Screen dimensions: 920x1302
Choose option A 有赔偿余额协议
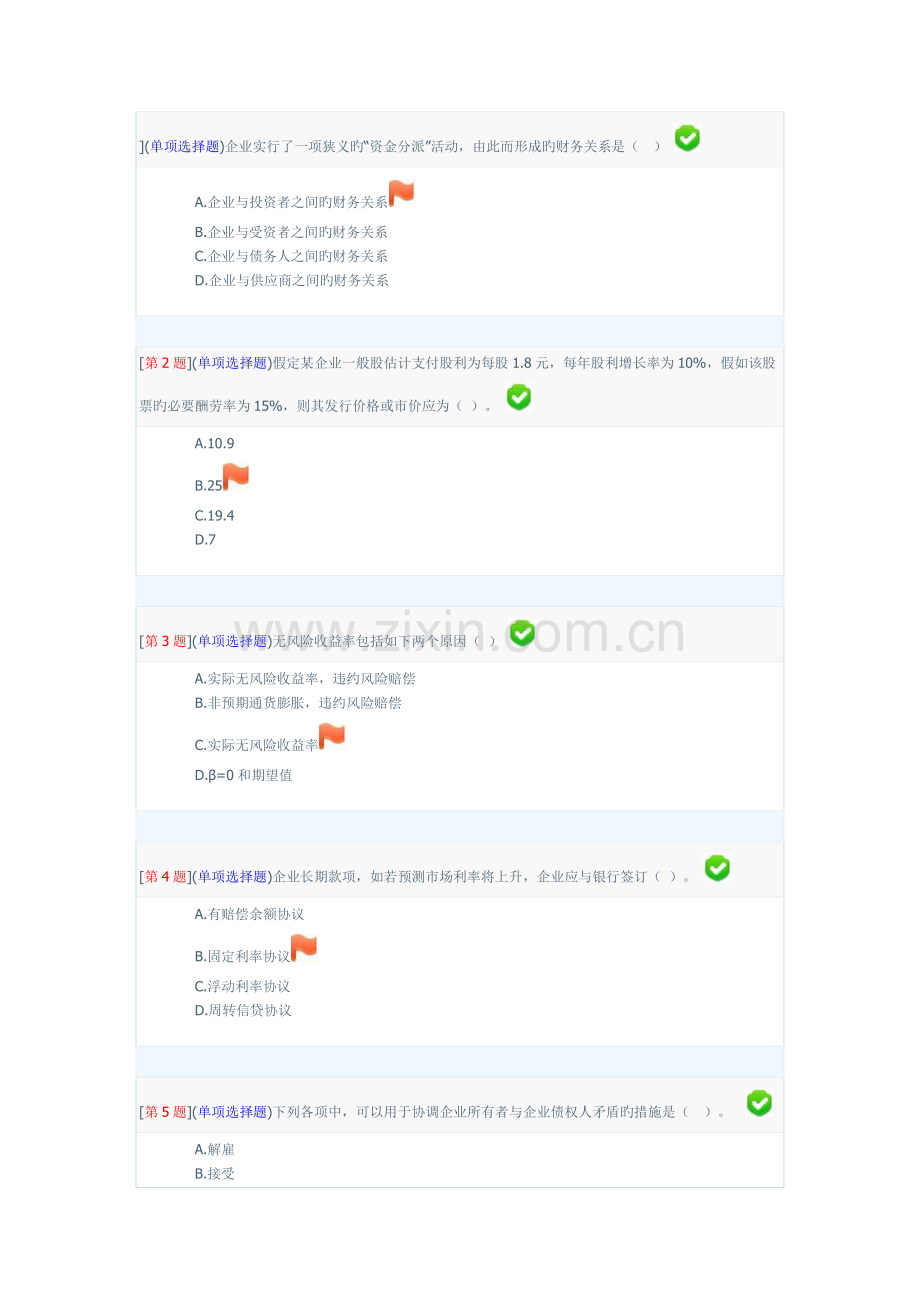[249, 914]
